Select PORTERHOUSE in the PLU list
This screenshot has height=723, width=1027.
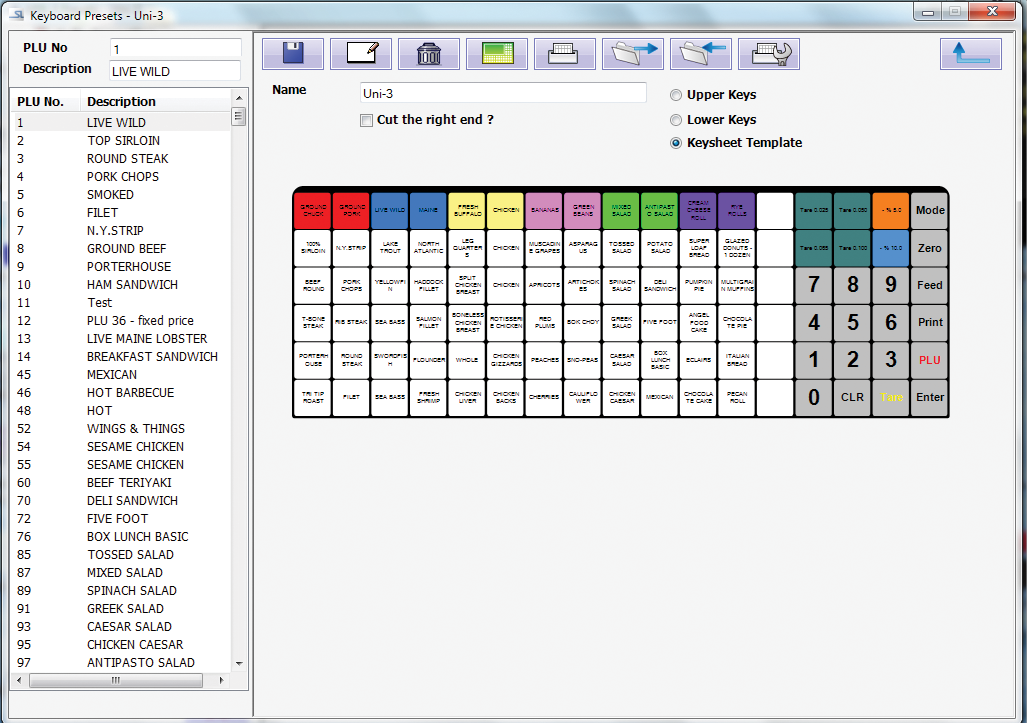point(128,267)
